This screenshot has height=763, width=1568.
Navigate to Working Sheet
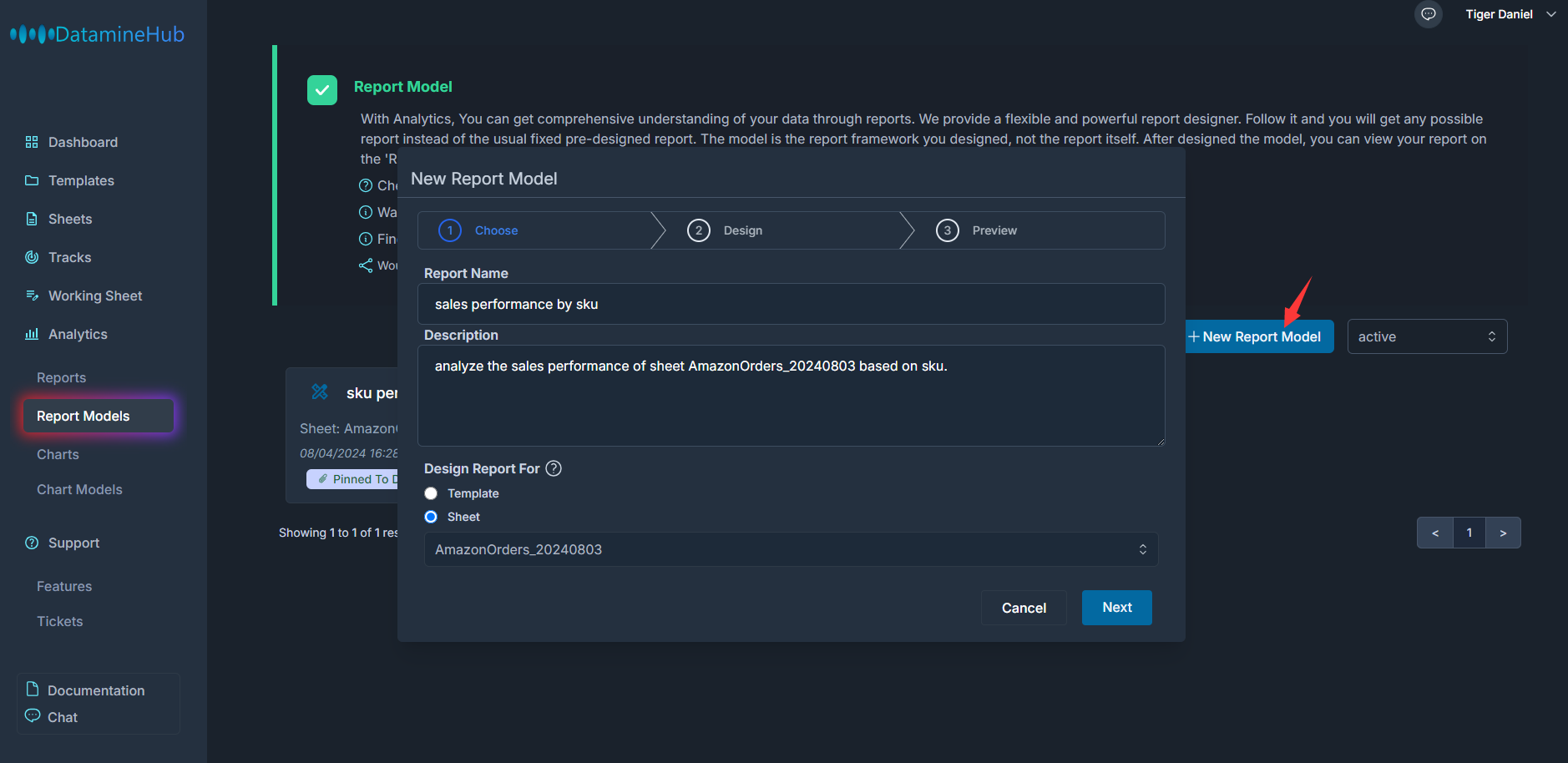coord(95,296)
